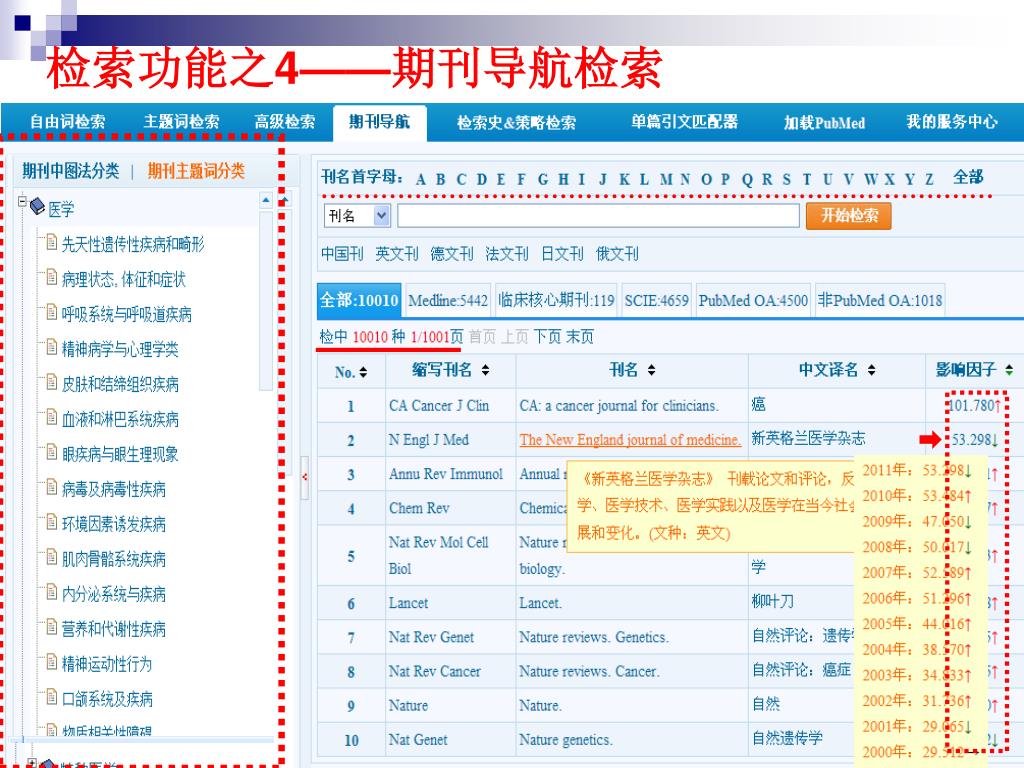Sort by 刊名 column arrows
The height and width of the screenshot is (768, 1024).
[651, 370]
